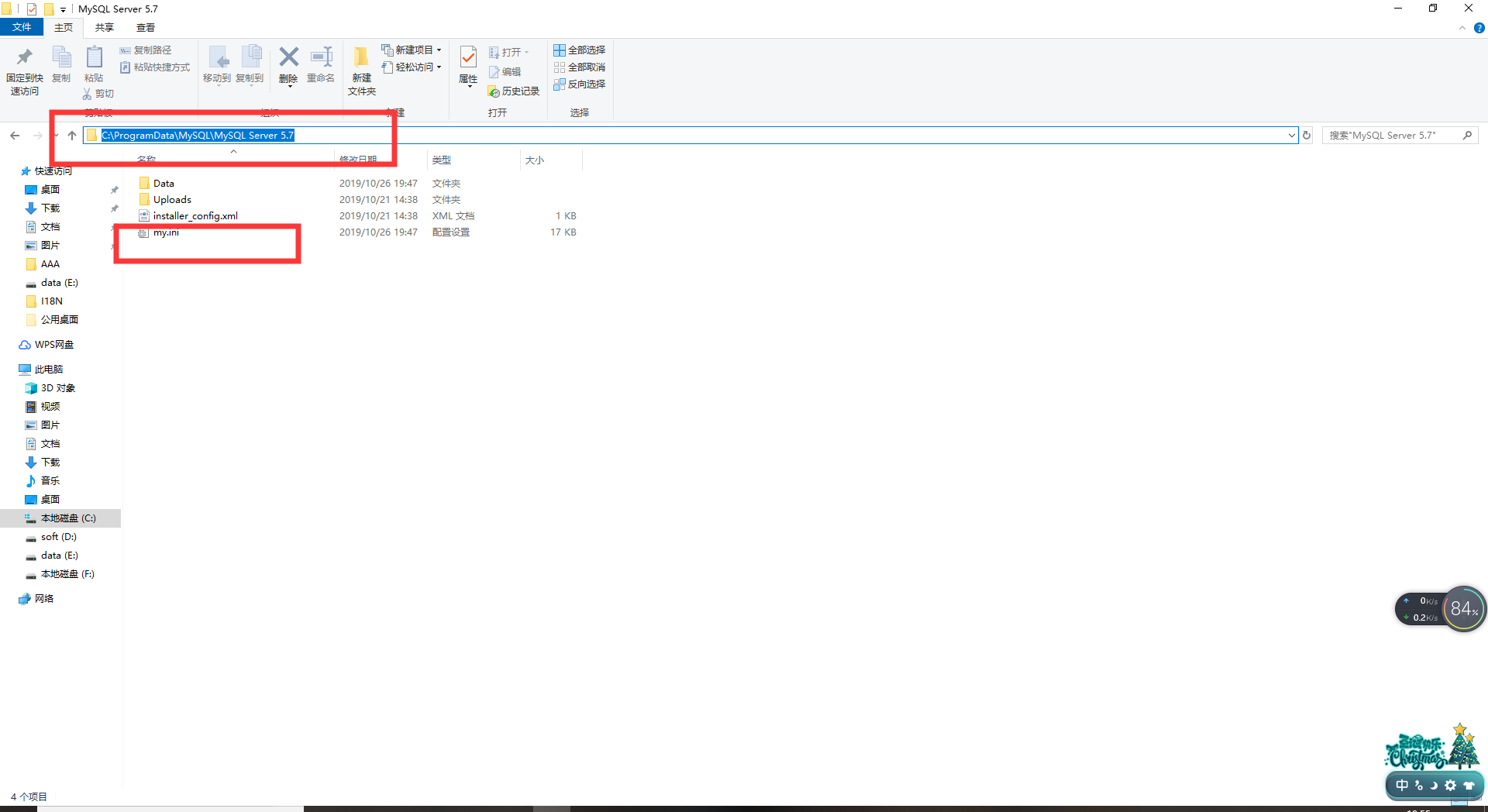1488x812 pixels.
Task: Click the search magnifier icon
Action: point(1467,136)
